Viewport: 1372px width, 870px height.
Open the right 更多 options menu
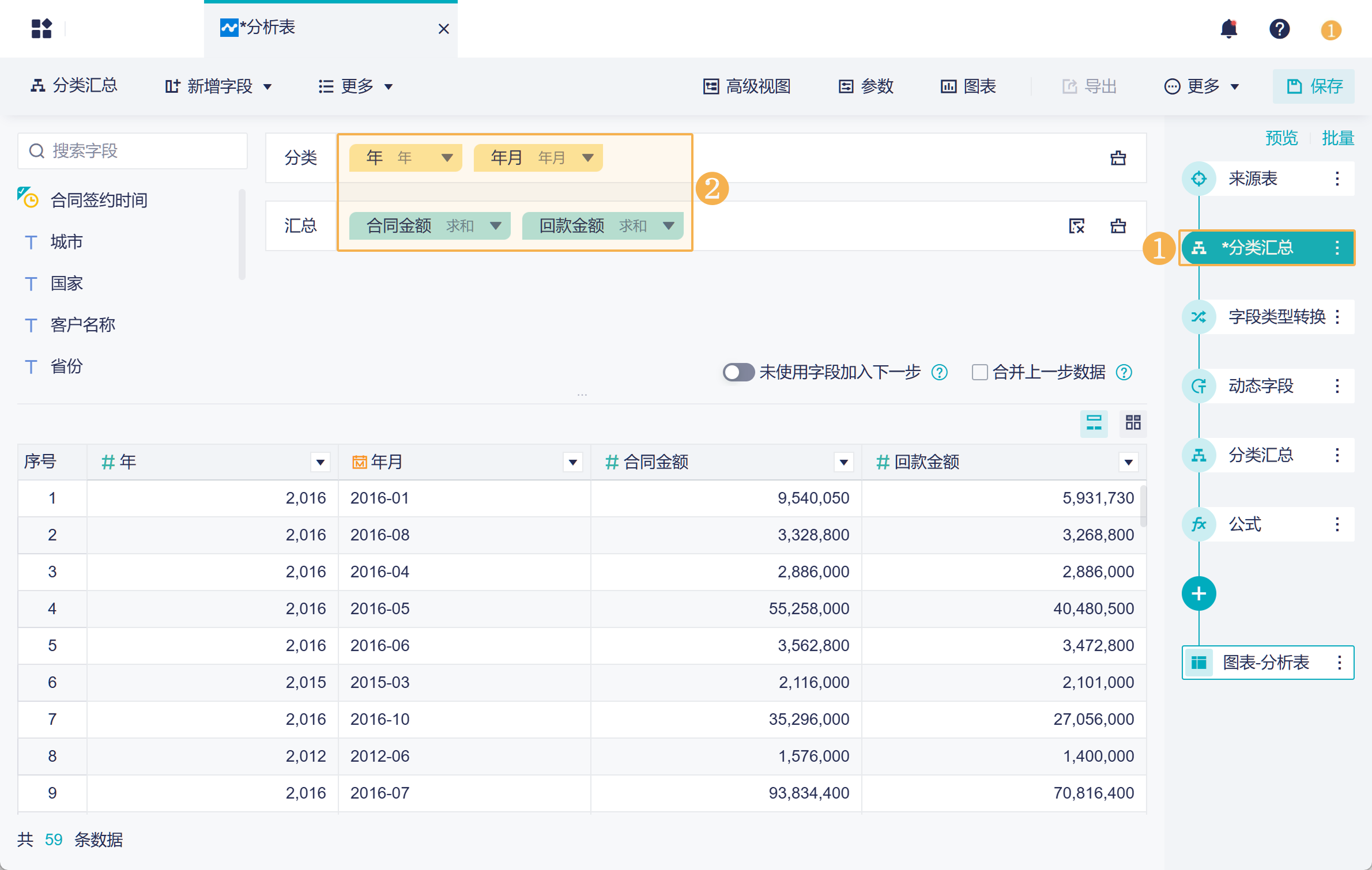coord(1202,86)
